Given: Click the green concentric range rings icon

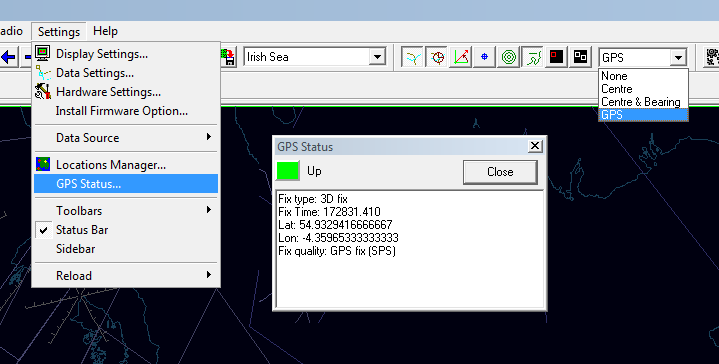Looking at the screenshot, I should 509,57.
